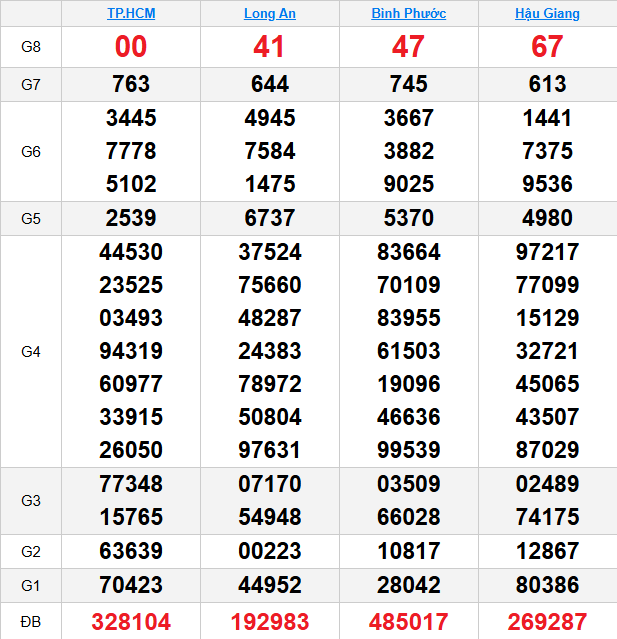
Task: Click the red G8 number 00
Action: 131,46
